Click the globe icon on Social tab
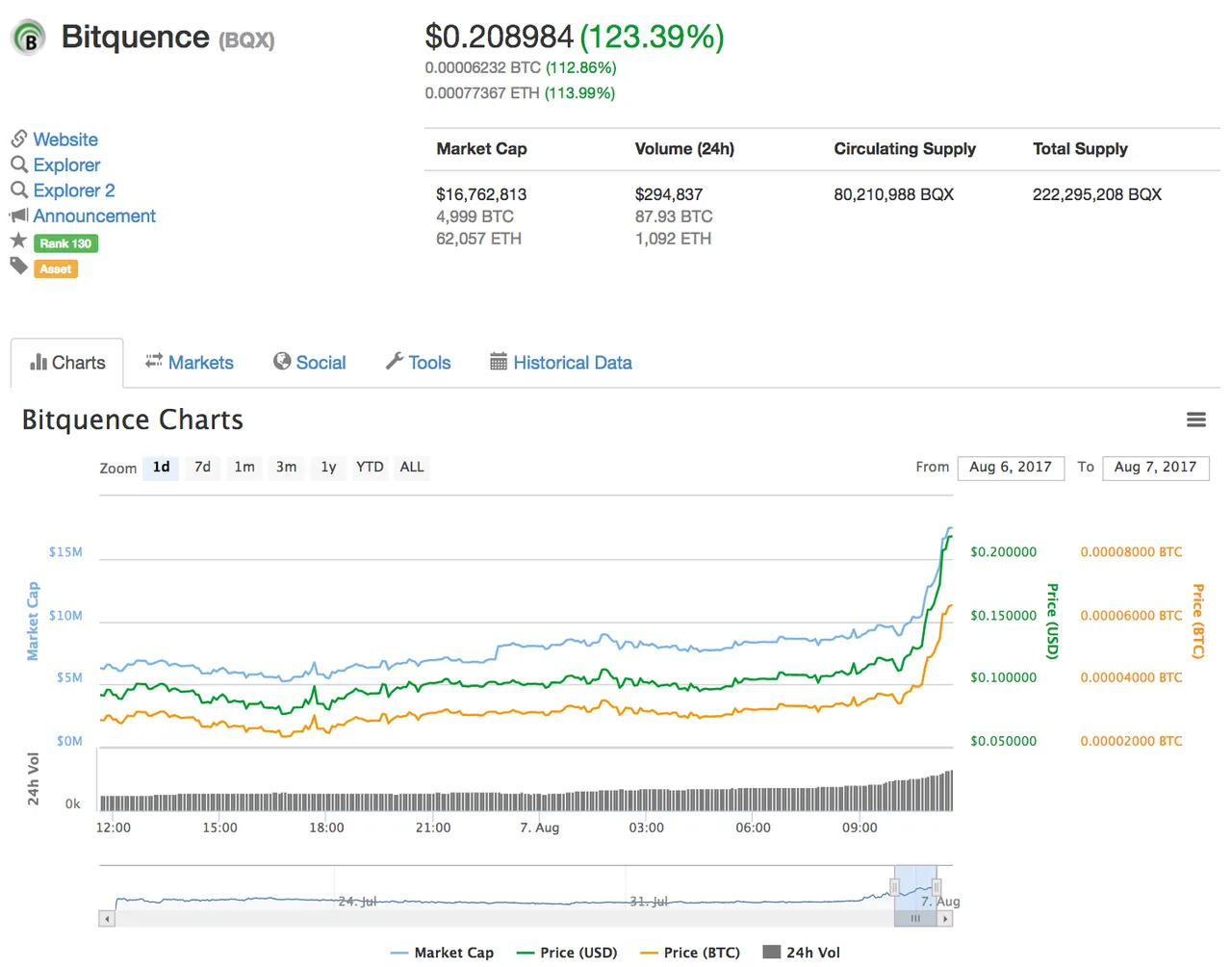The width and height of the screenshot is (1232, 967). 282,361
